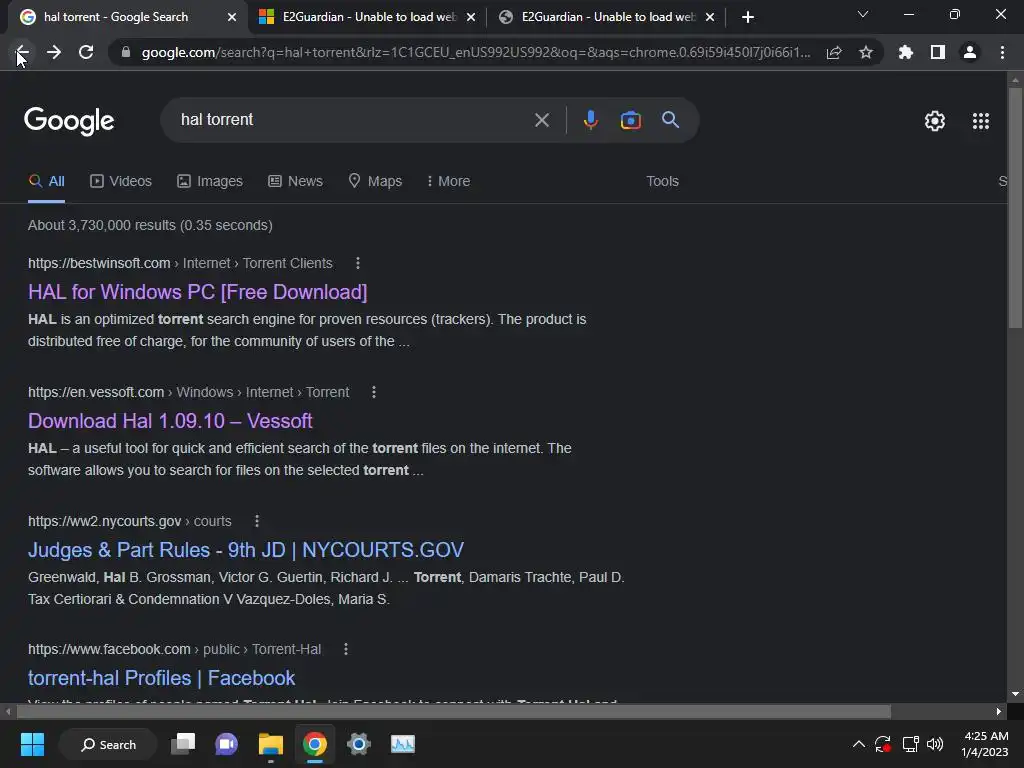Open 'Download Hal 1.09.10 – Vessoft' result
Image resolution: width=1024 pixels, height=768 pixels.
[170, 421]
